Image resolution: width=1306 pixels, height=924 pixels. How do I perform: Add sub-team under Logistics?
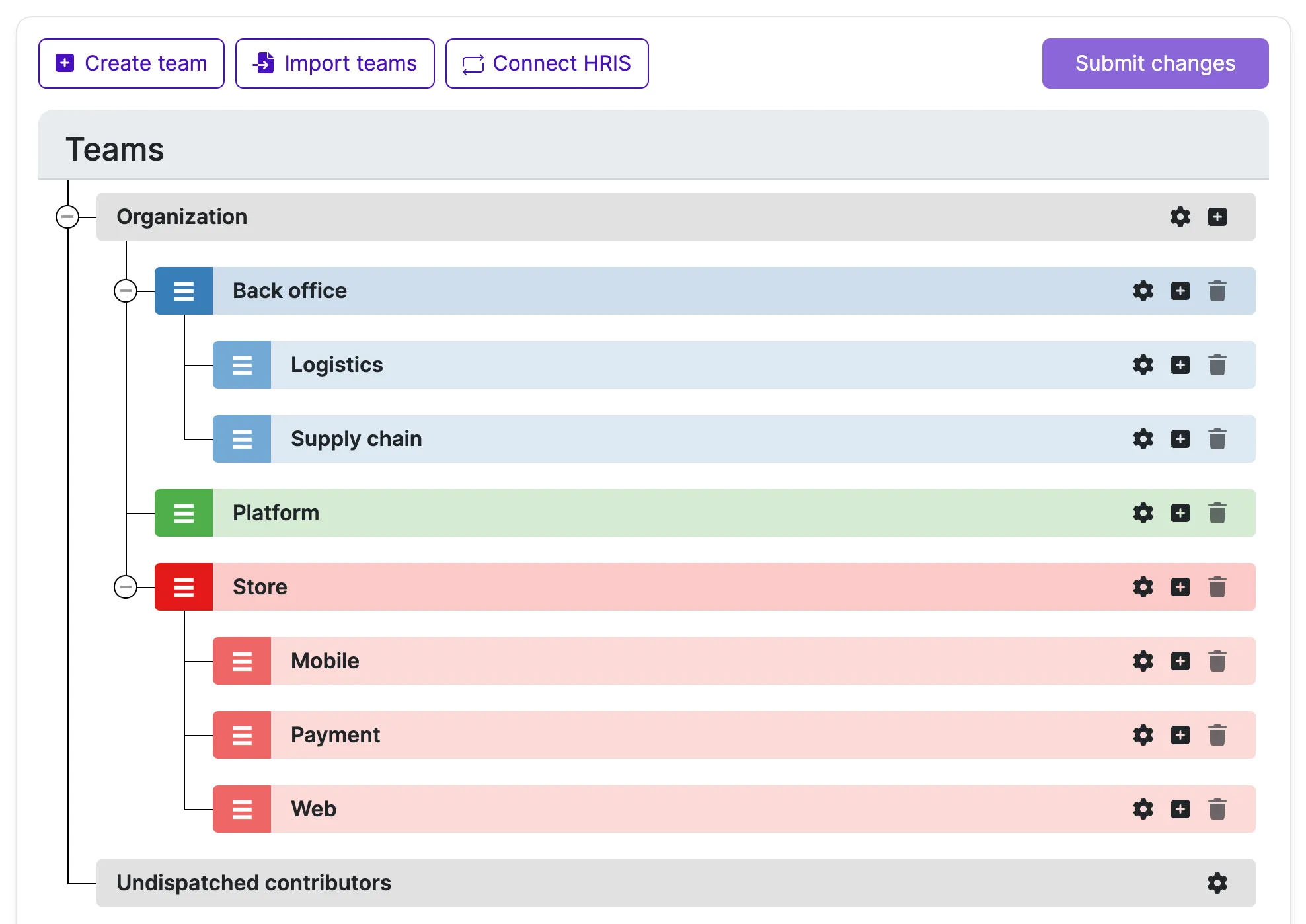[x=1180, y=365]
